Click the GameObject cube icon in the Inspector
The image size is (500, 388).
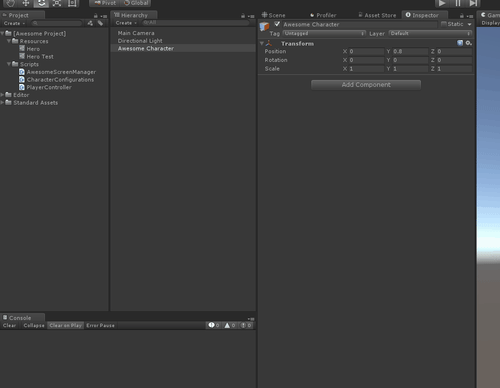[264, 26]
